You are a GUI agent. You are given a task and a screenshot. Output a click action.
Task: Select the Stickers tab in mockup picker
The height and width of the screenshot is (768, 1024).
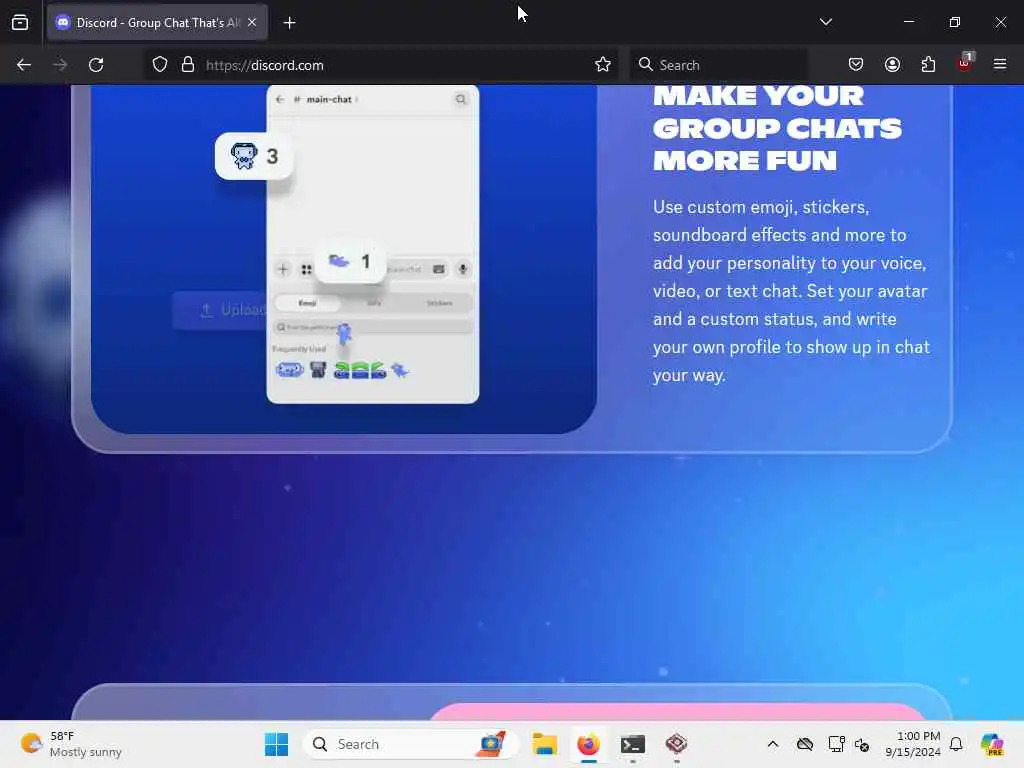point(440,303)
